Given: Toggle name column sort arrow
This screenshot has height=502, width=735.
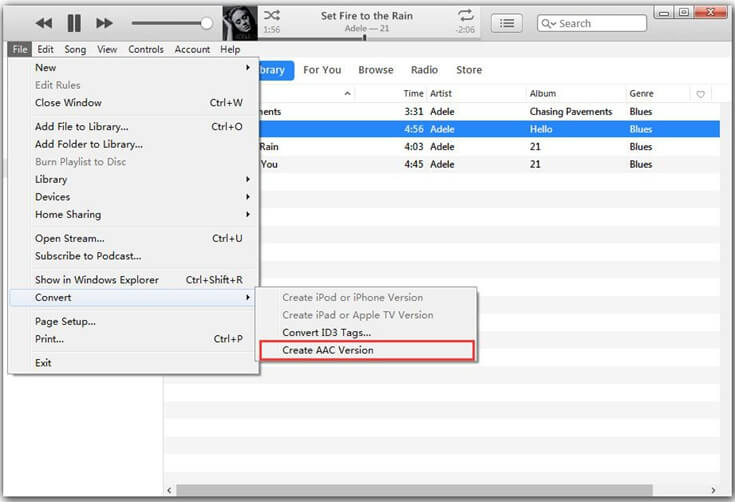Looking at the screenshot, I should pyautogui.click(x=347, y=93).
